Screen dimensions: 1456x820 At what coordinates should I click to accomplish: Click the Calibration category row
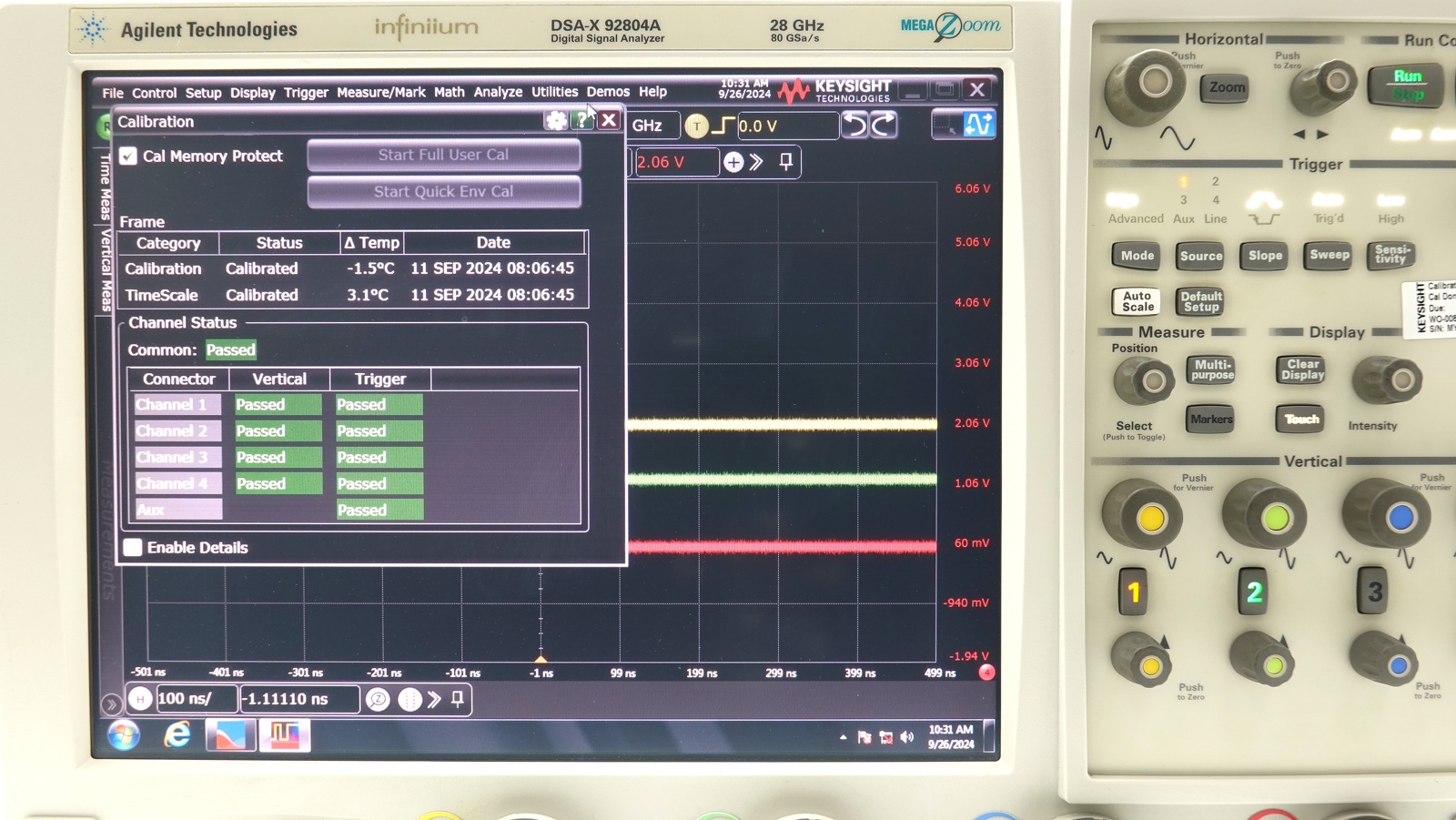352,268
